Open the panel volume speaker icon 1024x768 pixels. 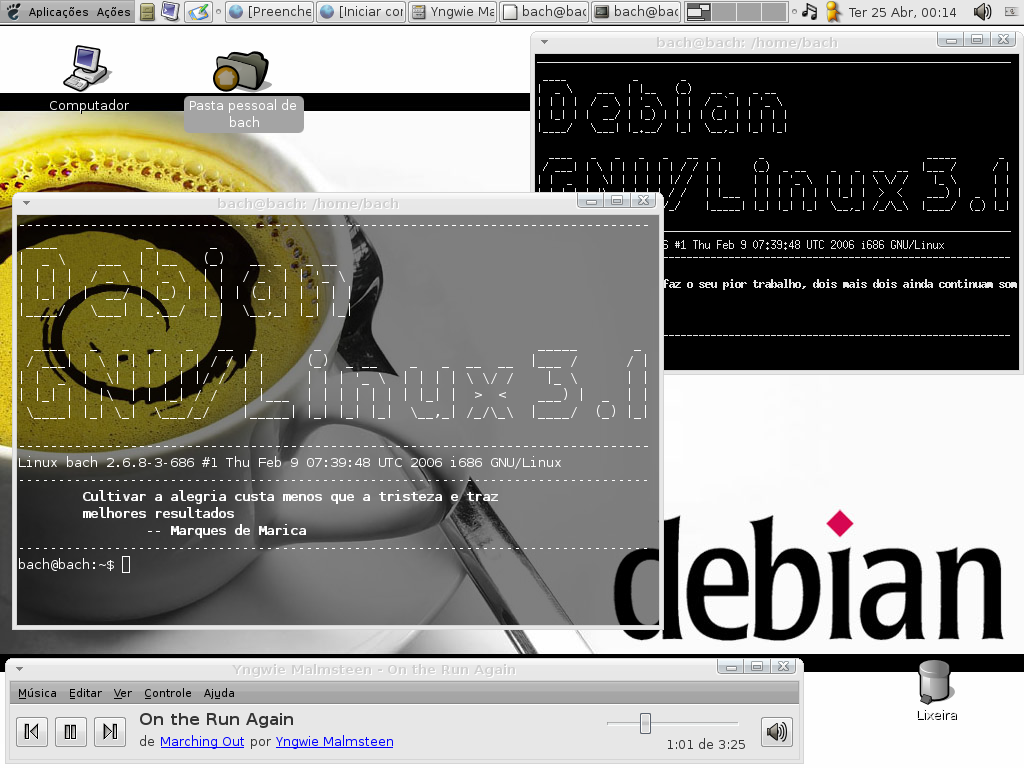(982, 12)
